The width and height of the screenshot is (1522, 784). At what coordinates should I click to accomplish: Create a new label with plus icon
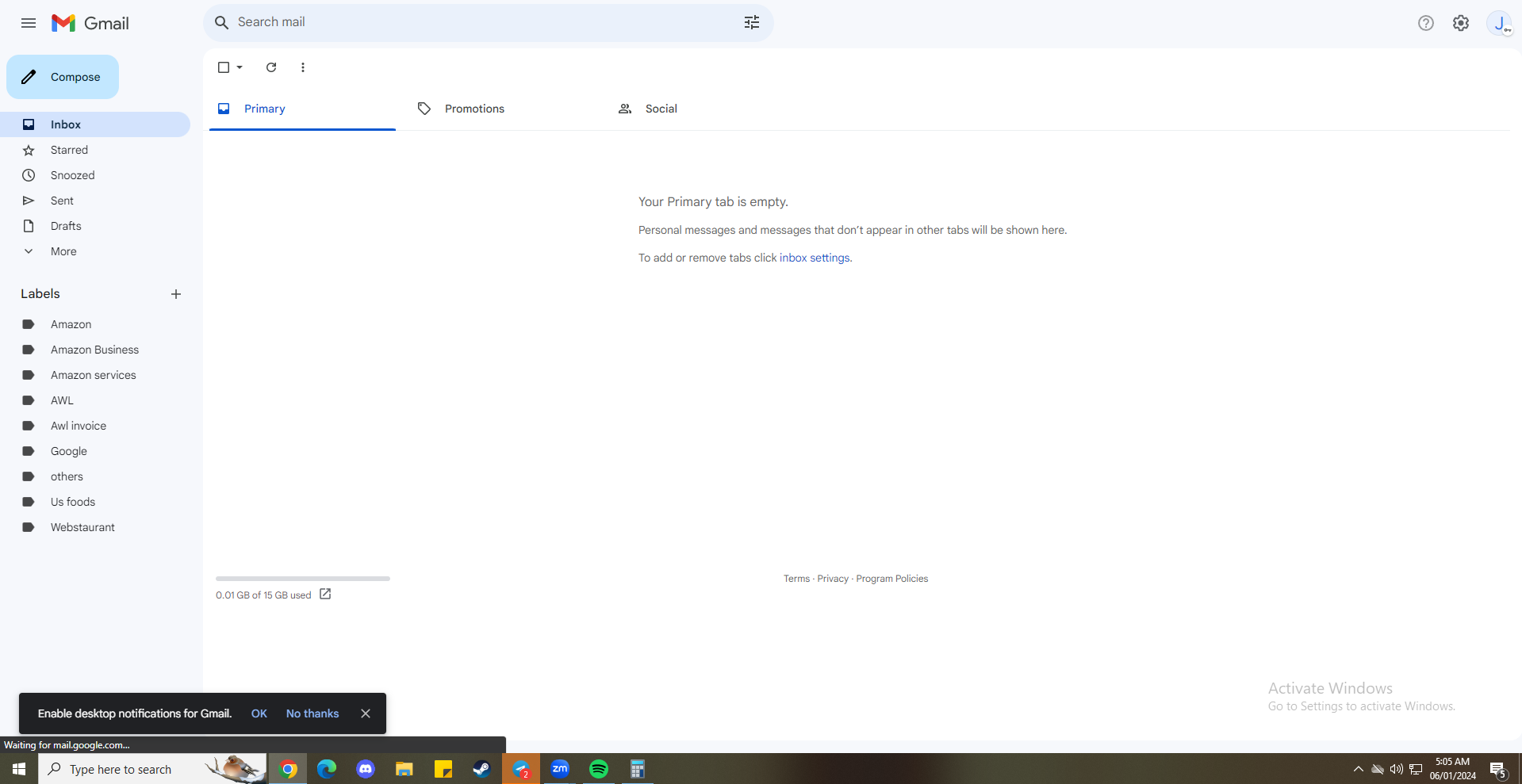176,294
